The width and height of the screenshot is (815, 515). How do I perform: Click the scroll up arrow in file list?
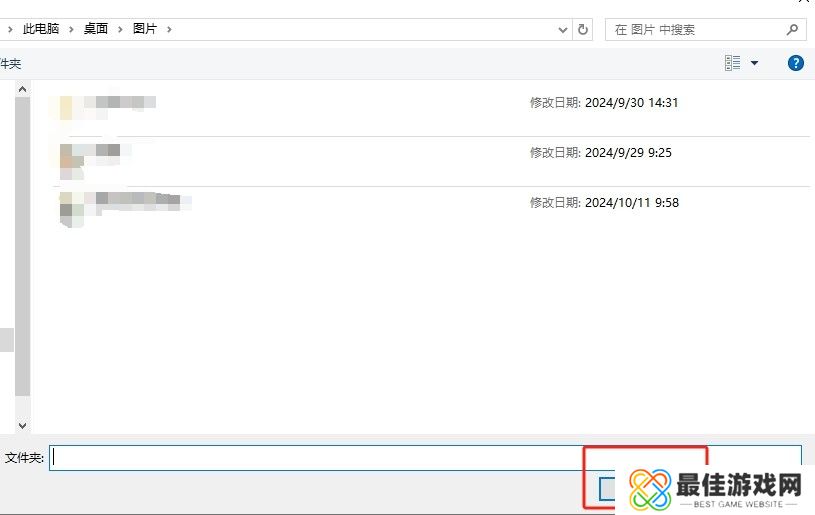[22, 90]
